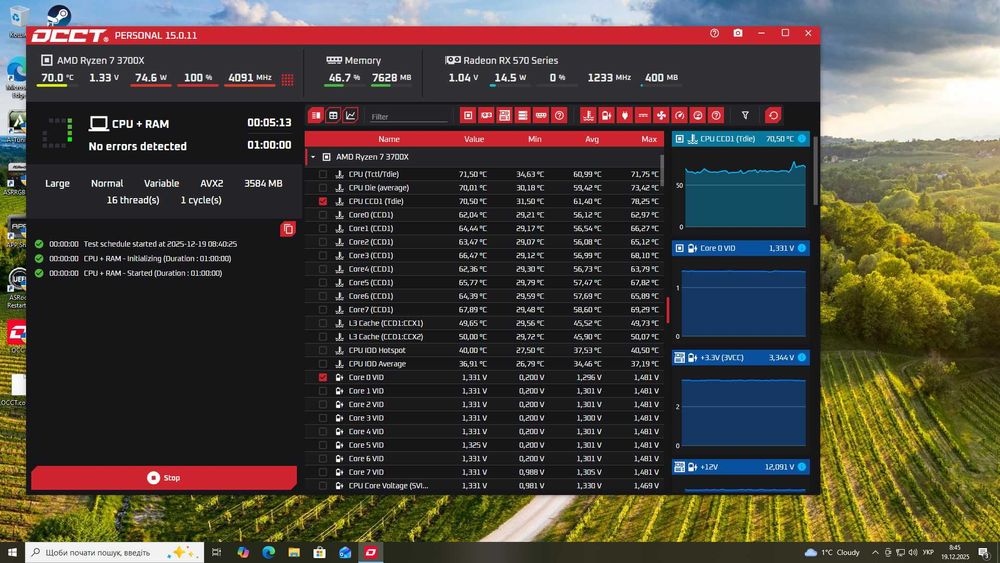Click the AVX2 instruction set label
This screenshot has width=1000, height=563.
click(x=212, y=183)
